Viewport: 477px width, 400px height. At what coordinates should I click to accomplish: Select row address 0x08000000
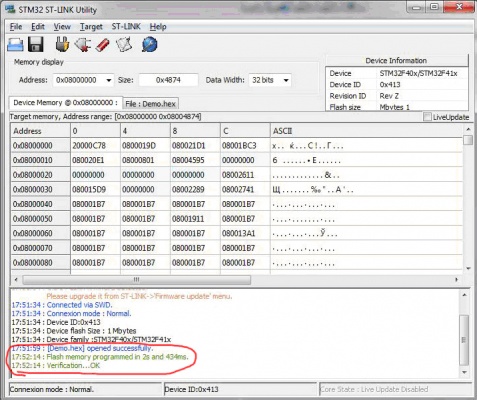(41, 146)
